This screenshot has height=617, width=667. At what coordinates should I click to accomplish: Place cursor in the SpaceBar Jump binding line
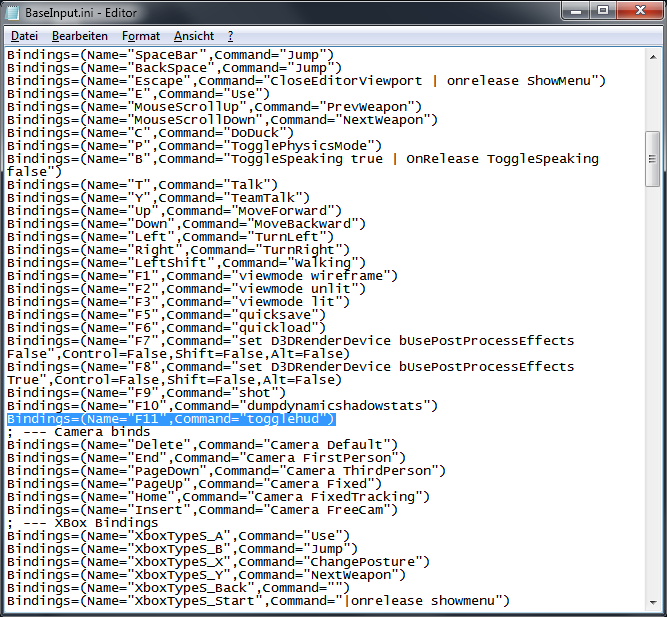tap(170, 54)
